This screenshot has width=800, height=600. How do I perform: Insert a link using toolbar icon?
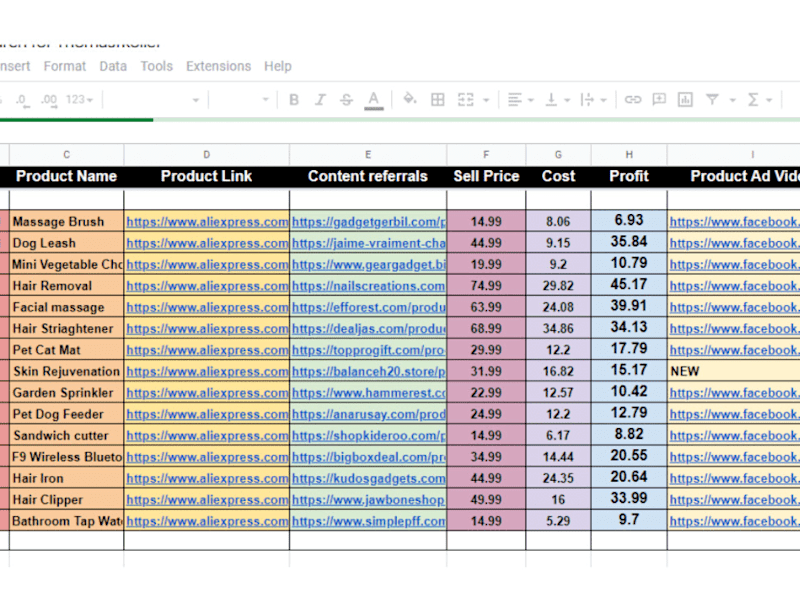pos(633,99)
